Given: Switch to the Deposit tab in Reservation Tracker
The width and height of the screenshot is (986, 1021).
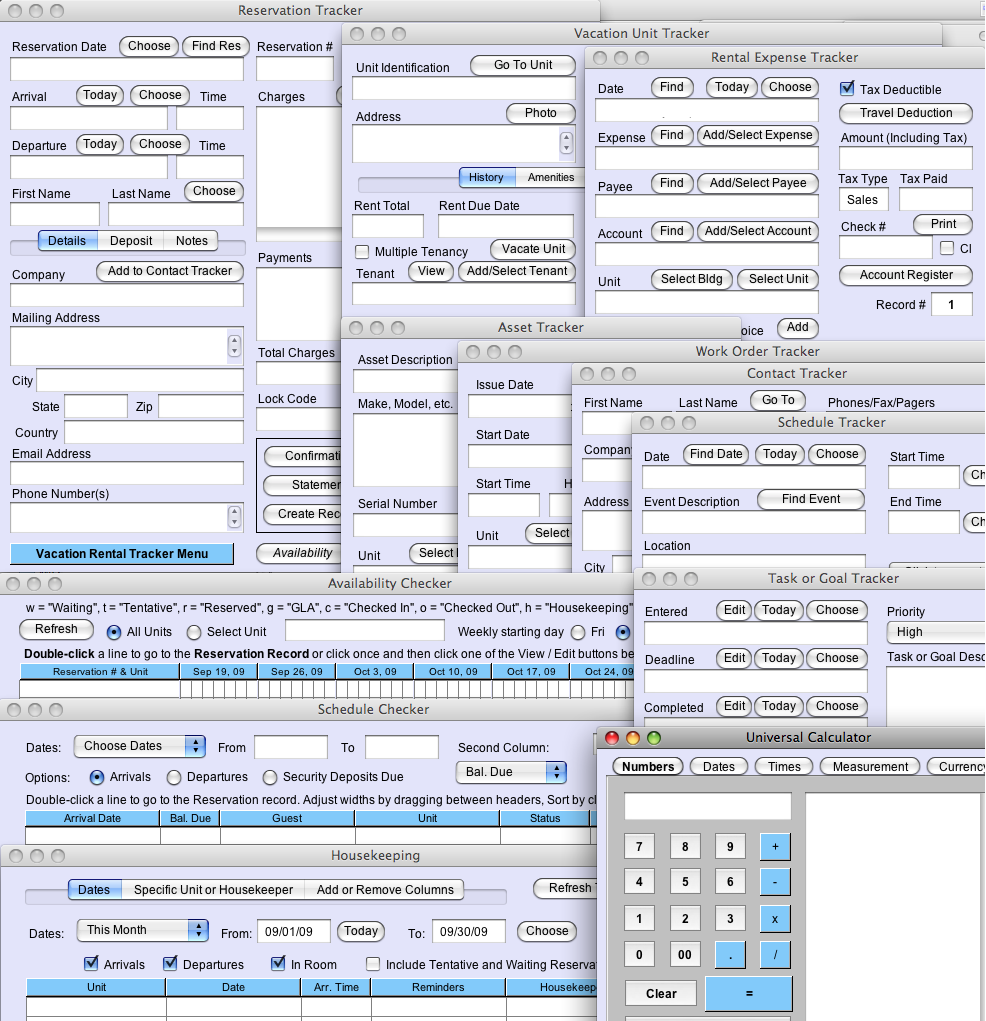Looking at the screenshot, I should click(x=131, y=241).
